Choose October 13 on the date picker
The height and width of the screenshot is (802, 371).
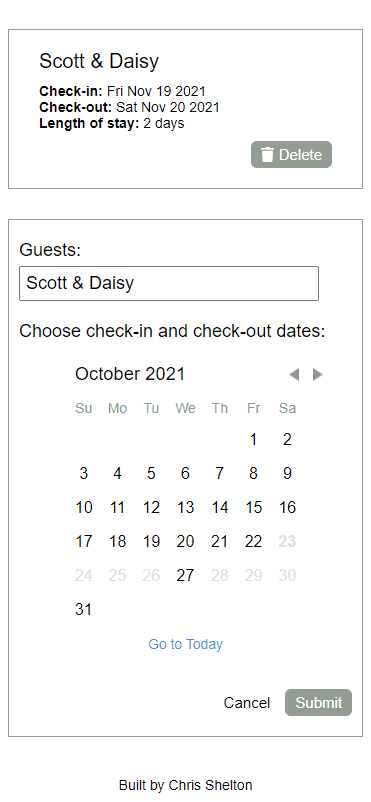(185, 507)
